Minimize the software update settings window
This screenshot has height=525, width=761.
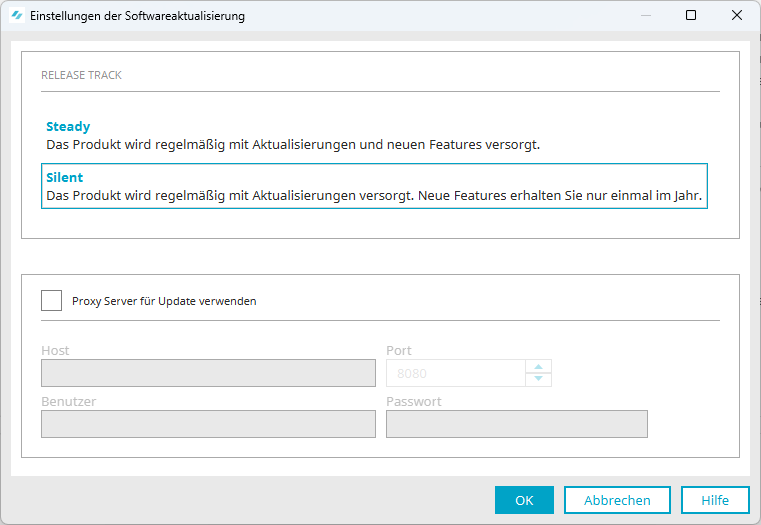tap(645, 16)
